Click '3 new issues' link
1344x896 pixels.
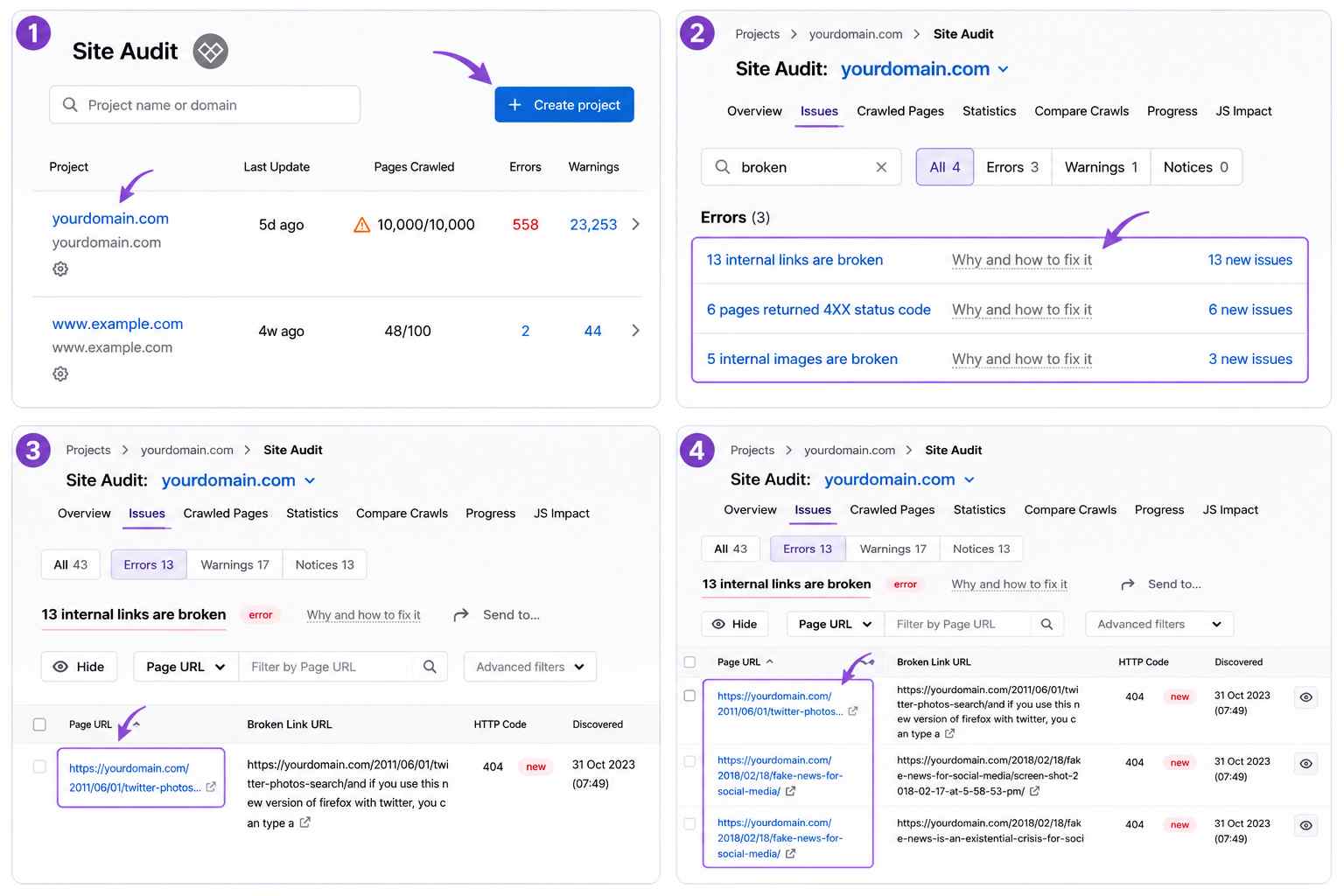click(1250, 360)
